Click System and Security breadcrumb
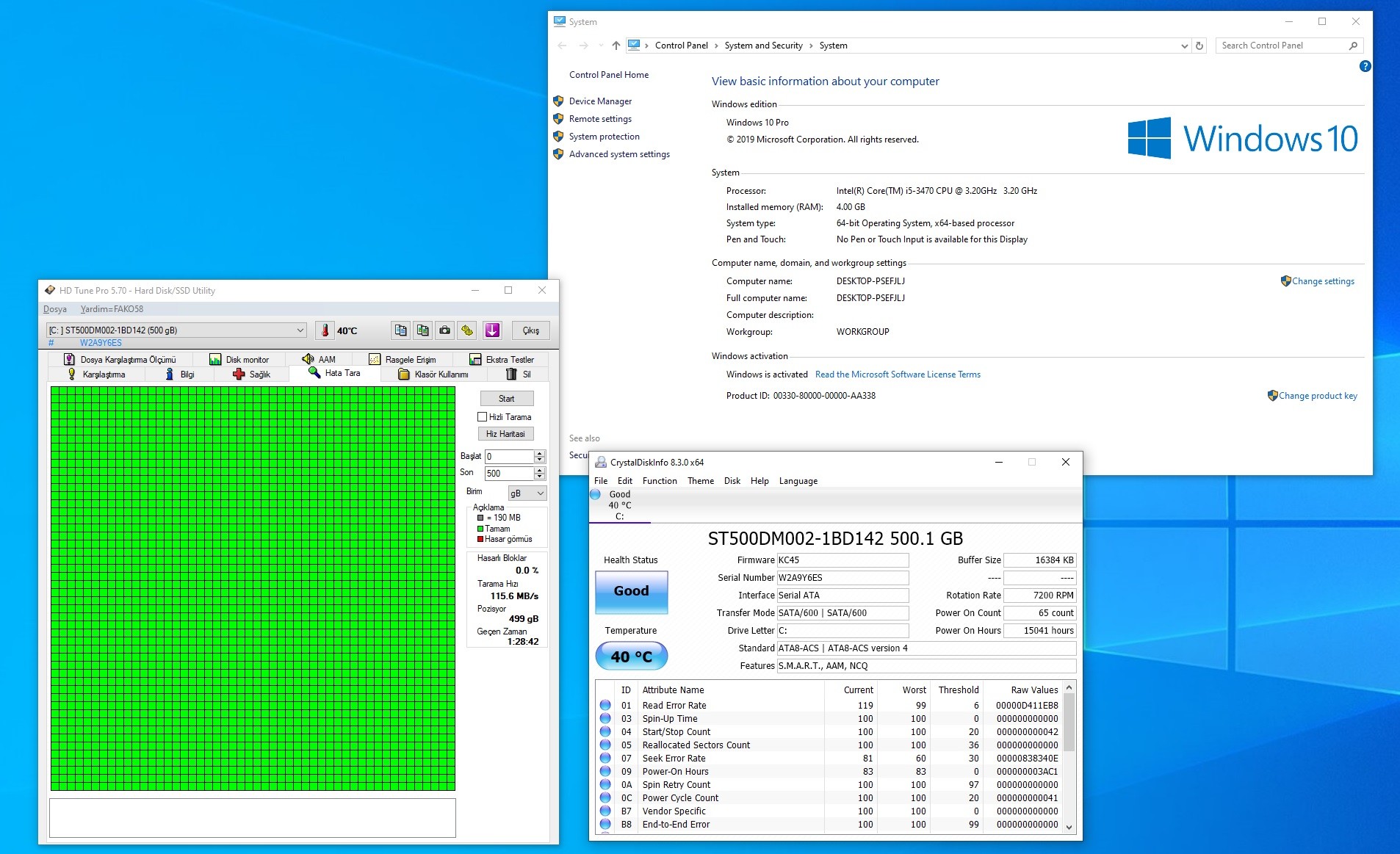The height and width of the screenshot is (854, 1400). (x=763, y=46)
